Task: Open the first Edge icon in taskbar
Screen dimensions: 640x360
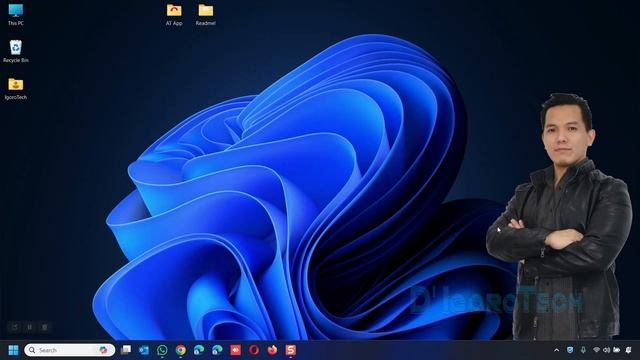Action: coord(199,350)
